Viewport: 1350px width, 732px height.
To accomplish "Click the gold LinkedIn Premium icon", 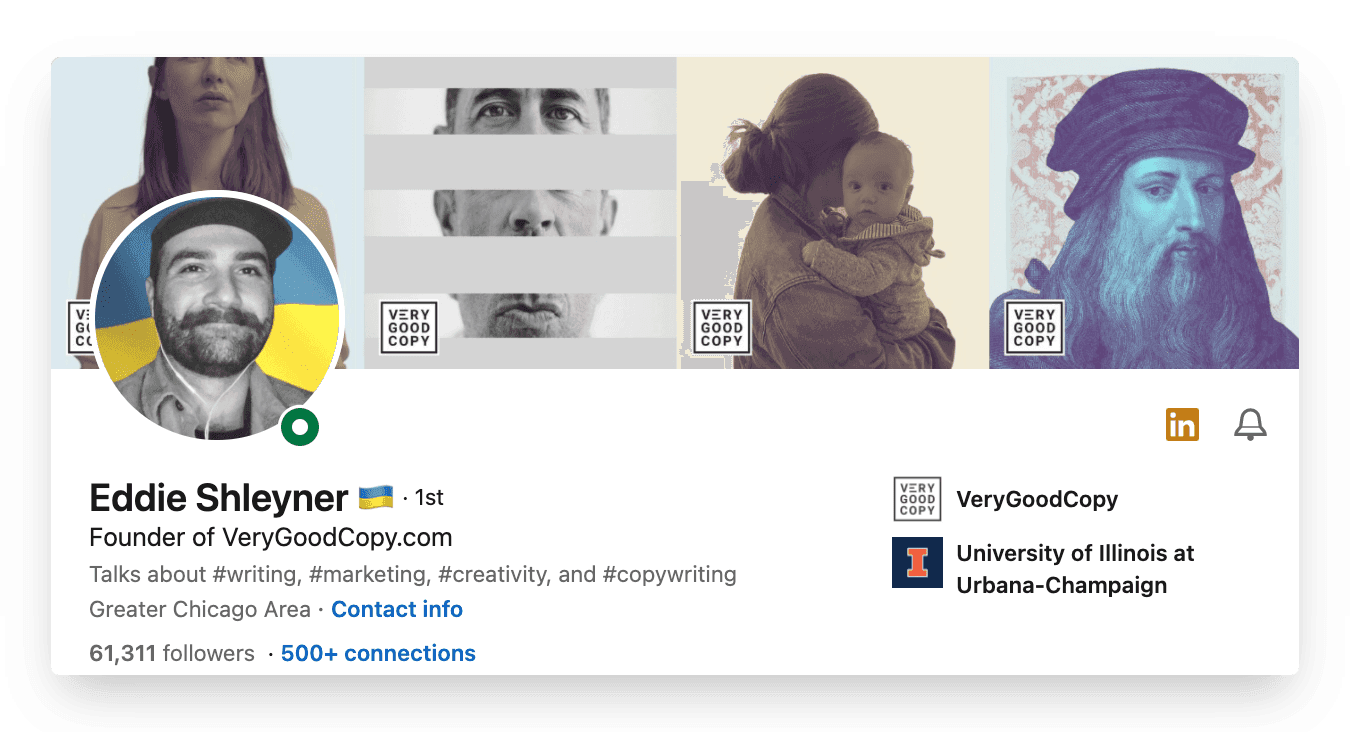I will click(1182, 425).
